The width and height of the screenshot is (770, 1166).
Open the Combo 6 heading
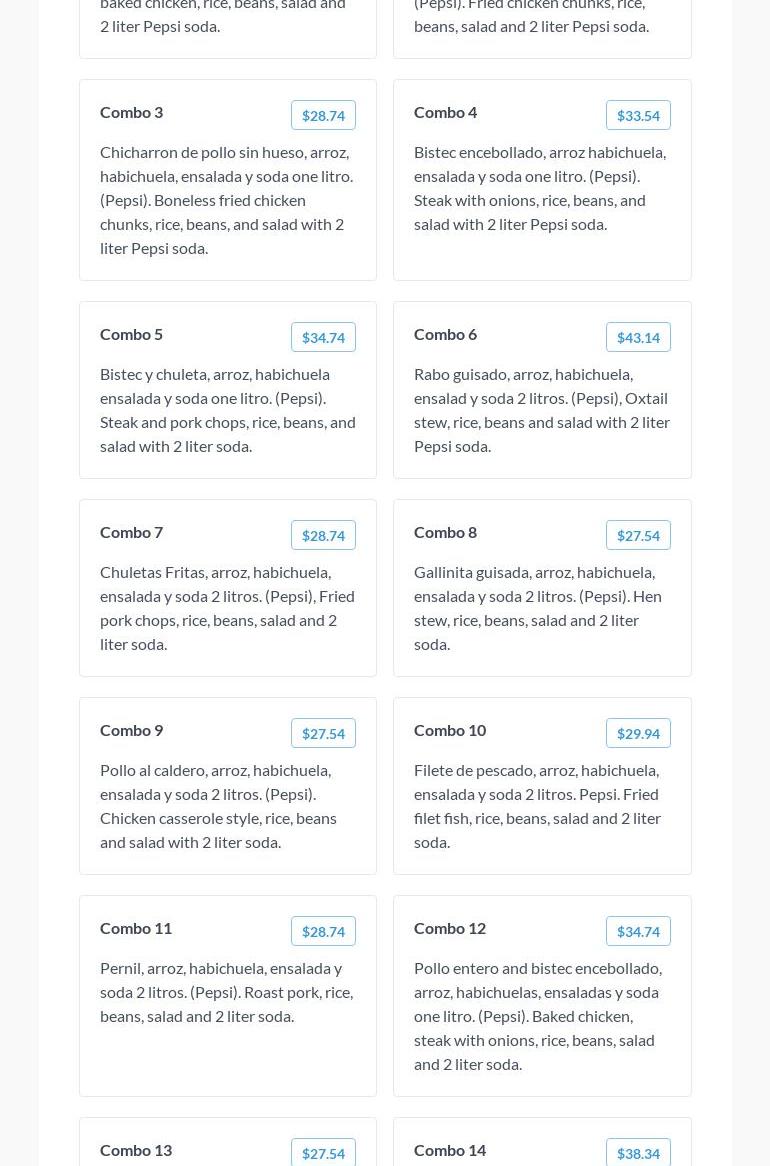(x=445, y=334)
